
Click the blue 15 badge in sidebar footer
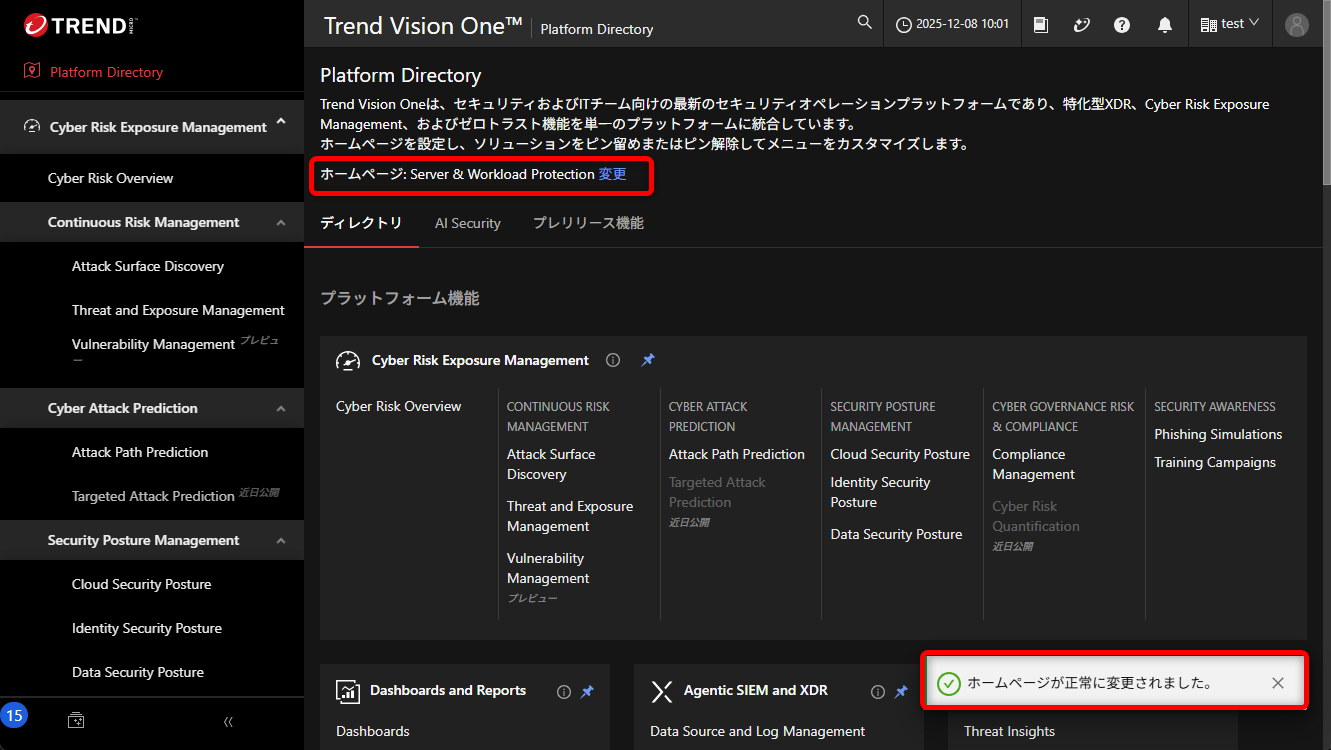pyautogui.click(x=15, y=715)
